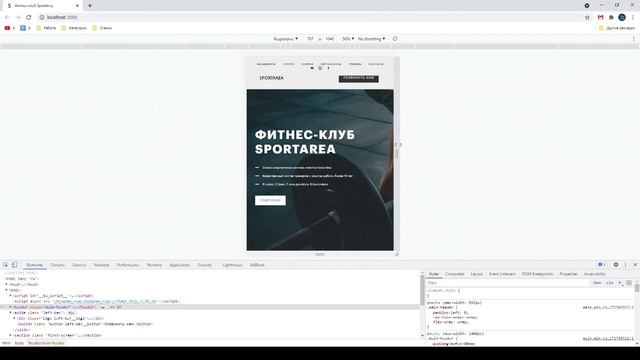The width and height of the screenshot is (640, 360).
Task: Open the Layout styles tab
Action: [476, 274]
